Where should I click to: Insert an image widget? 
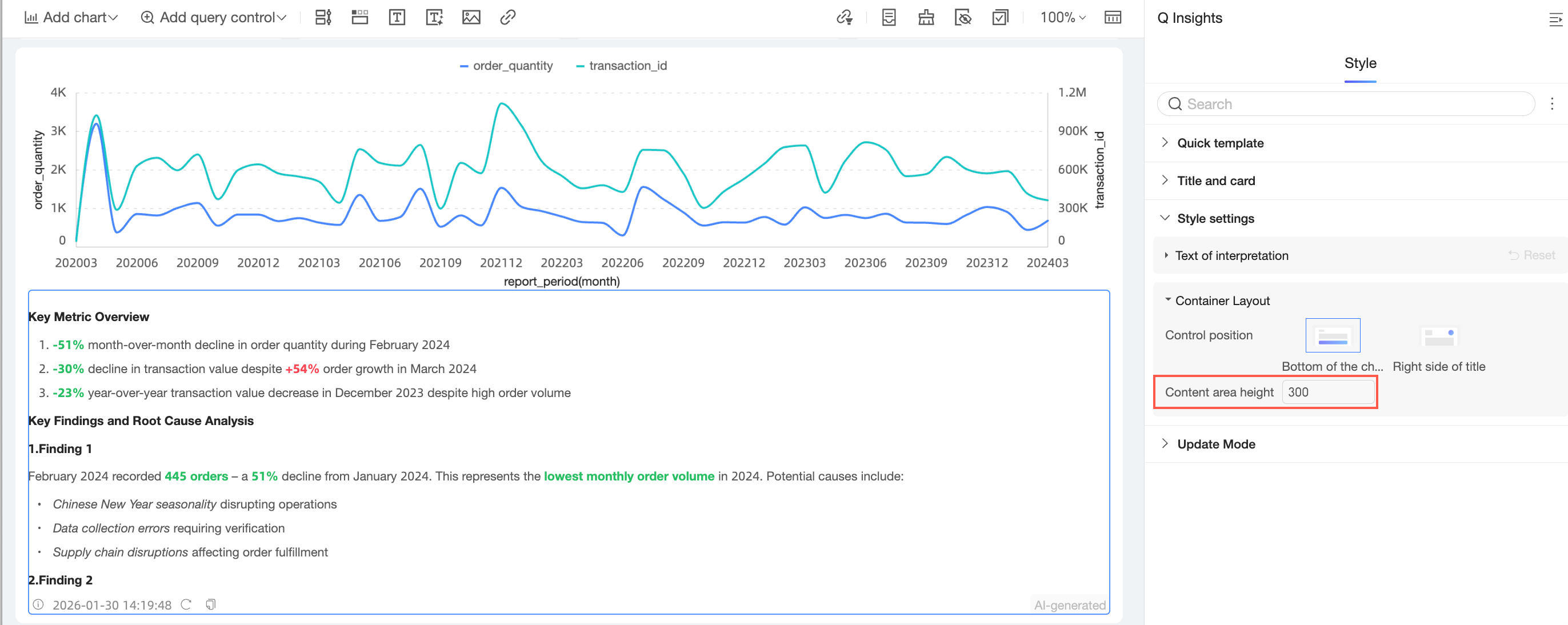(x=471, y=18)
